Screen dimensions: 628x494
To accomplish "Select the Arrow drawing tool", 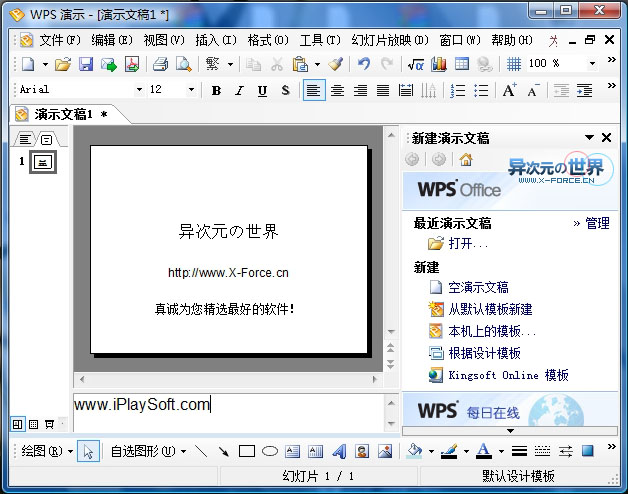I will pos(223,452).
